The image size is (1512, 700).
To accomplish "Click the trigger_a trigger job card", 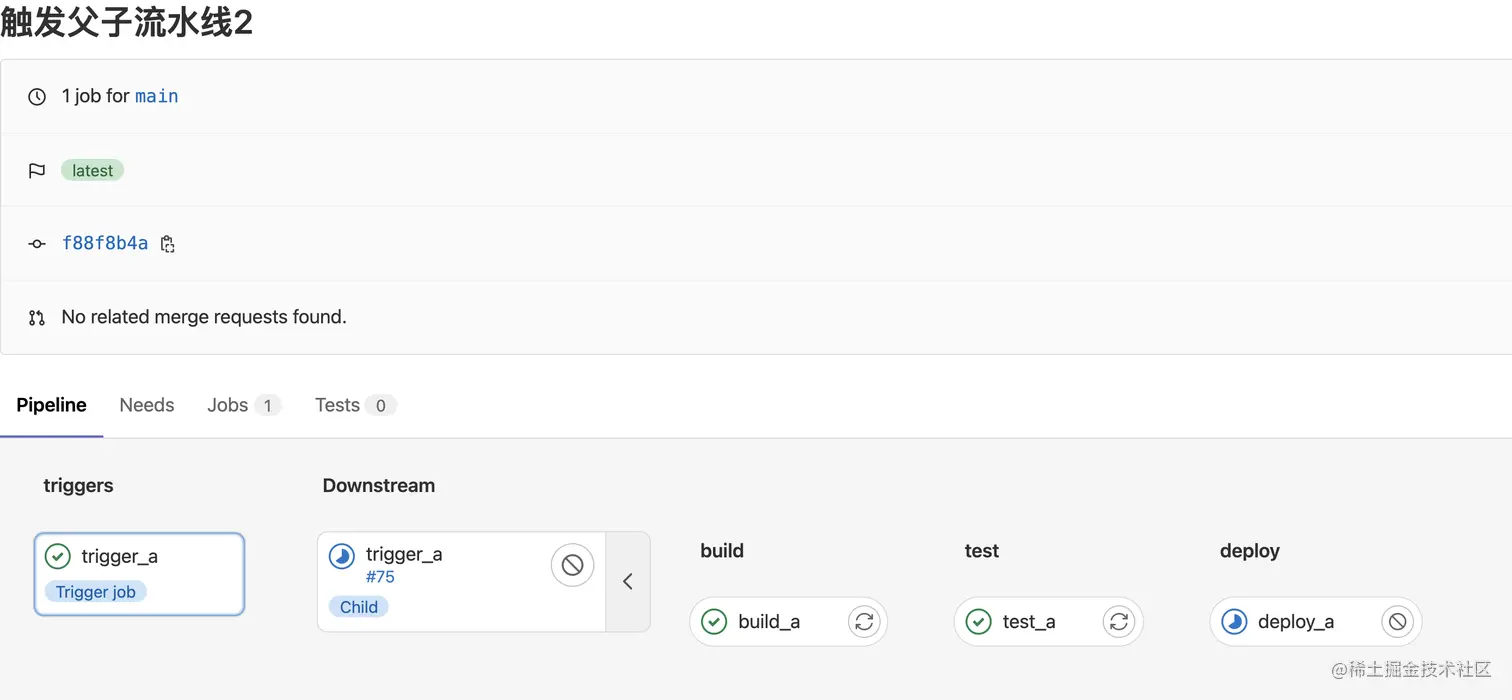I will 139,573.
